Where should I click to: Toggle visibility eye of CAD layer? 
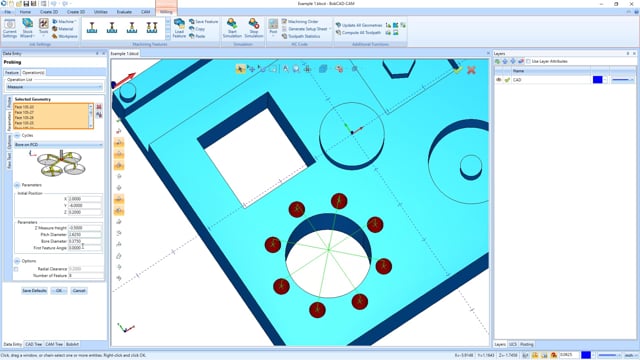coord(498,80)
